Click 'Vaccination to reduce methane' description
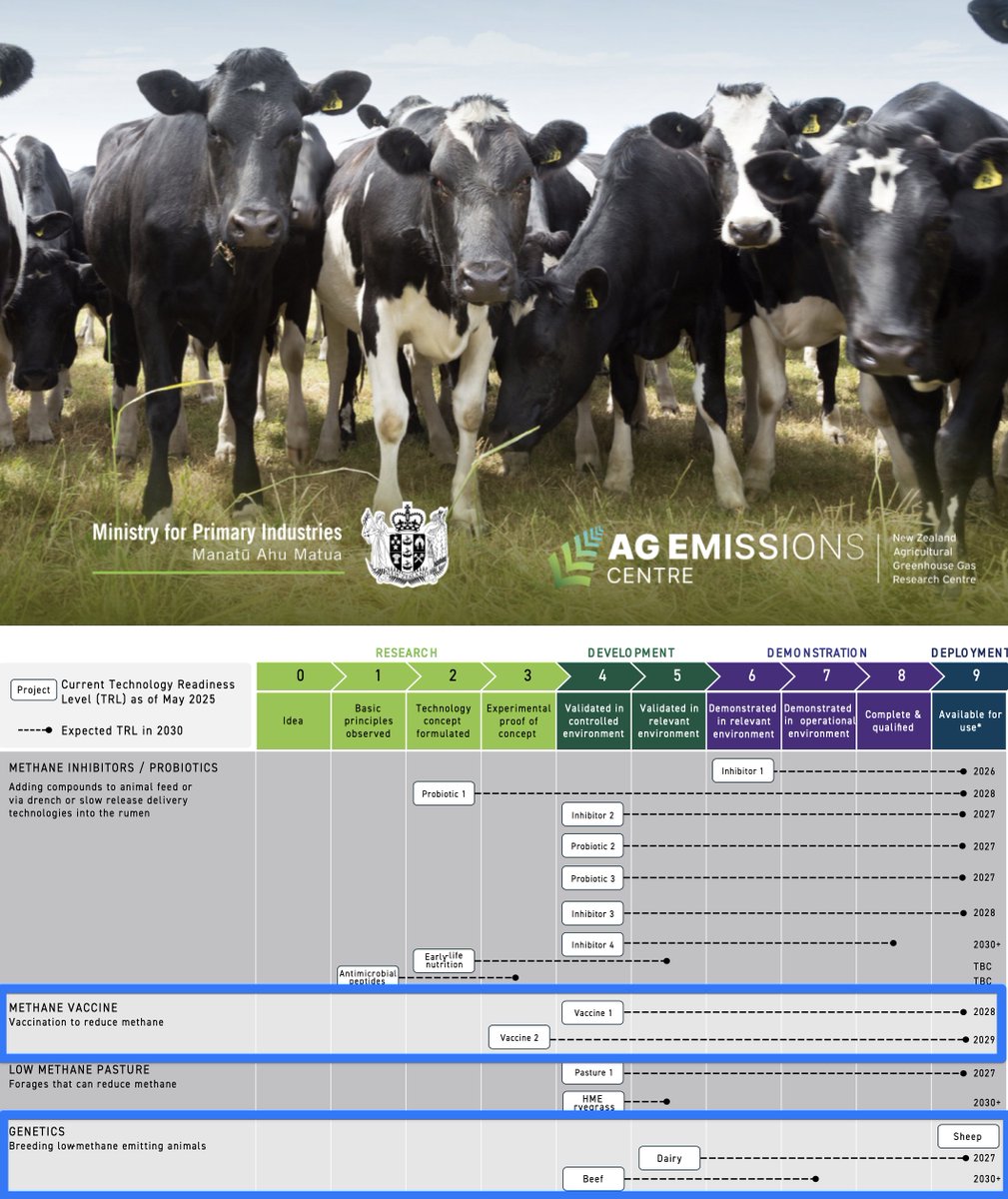The height and width of the screenshot is (1199, 1008). tap(86, 1022)
